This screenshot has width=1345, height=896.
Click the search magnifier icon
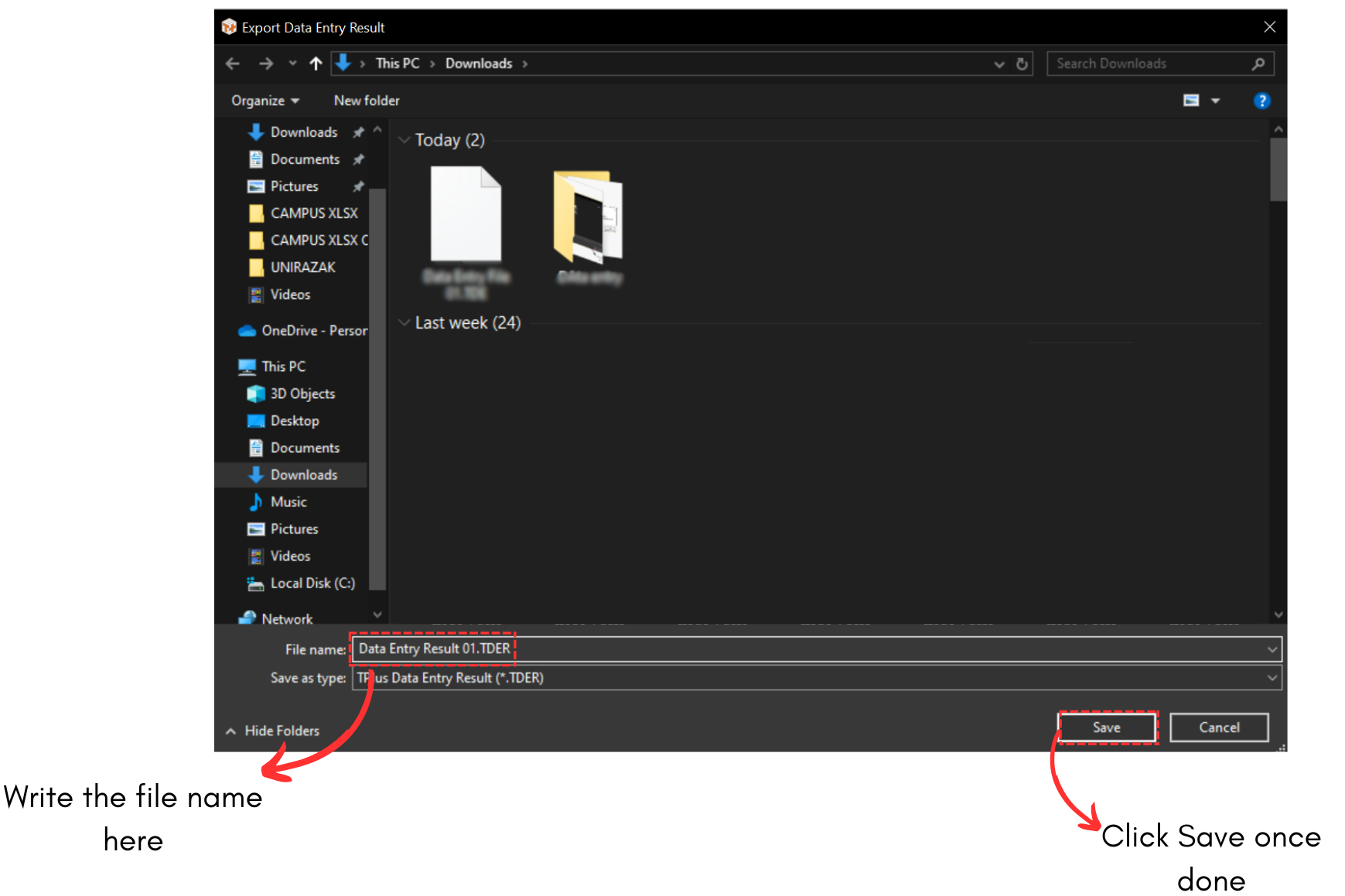coord(1258,63)
